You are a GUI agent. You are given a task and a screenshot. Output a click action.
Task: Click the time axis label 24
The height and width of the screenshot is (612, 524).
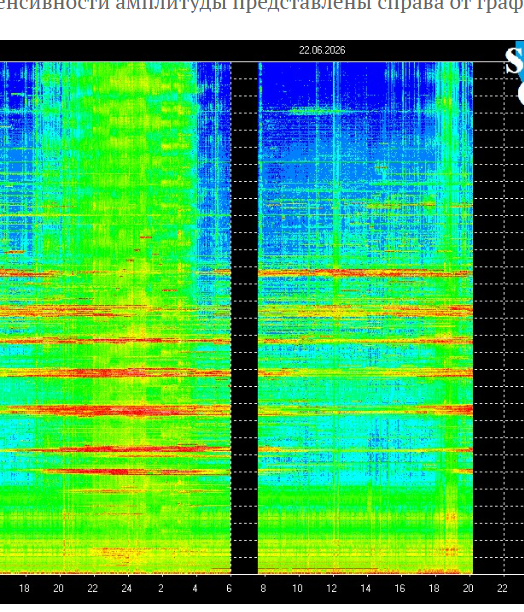[x=126, y=588]
